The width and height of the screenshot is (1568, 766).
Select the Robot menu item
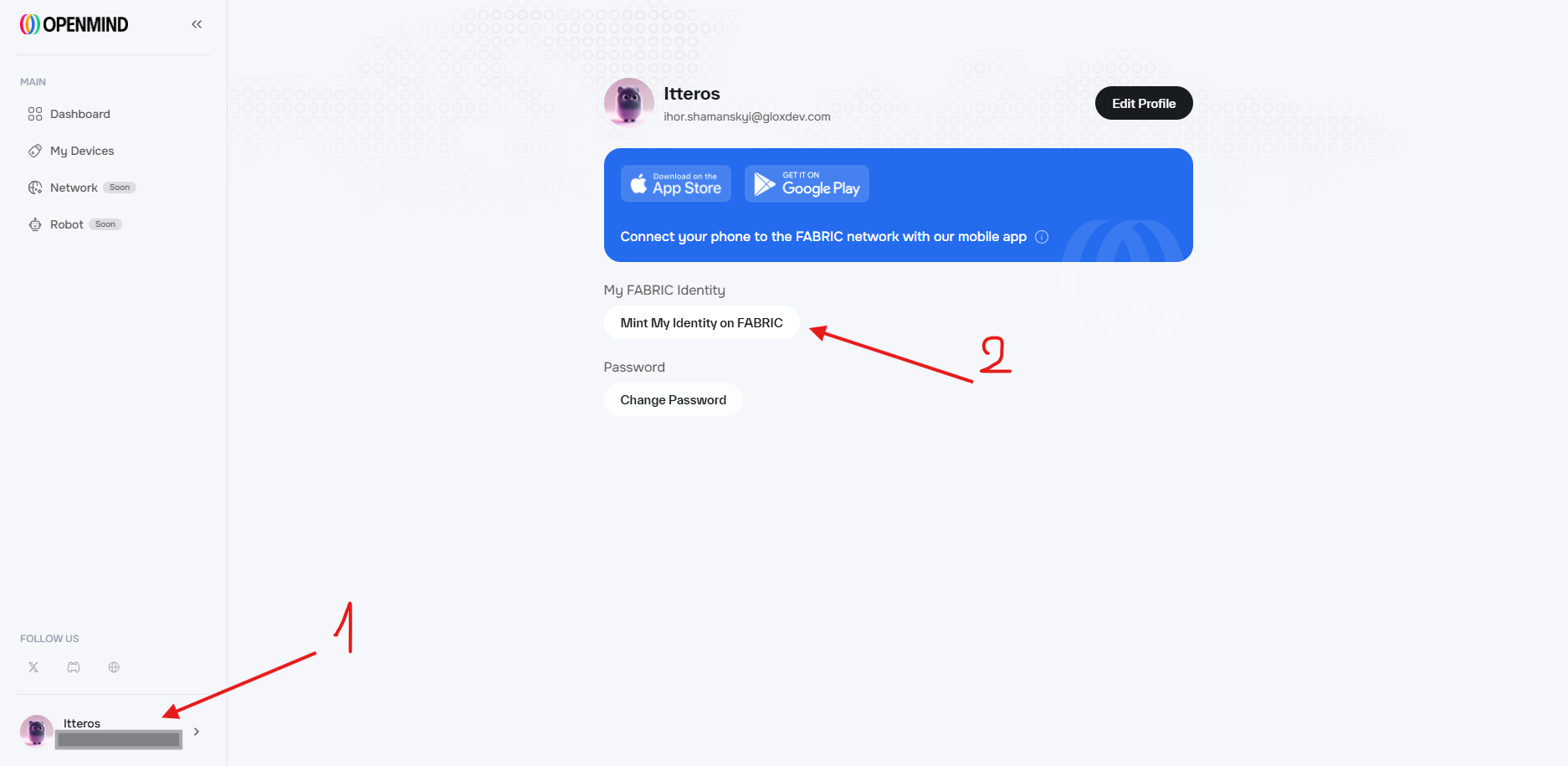[66, 224]
